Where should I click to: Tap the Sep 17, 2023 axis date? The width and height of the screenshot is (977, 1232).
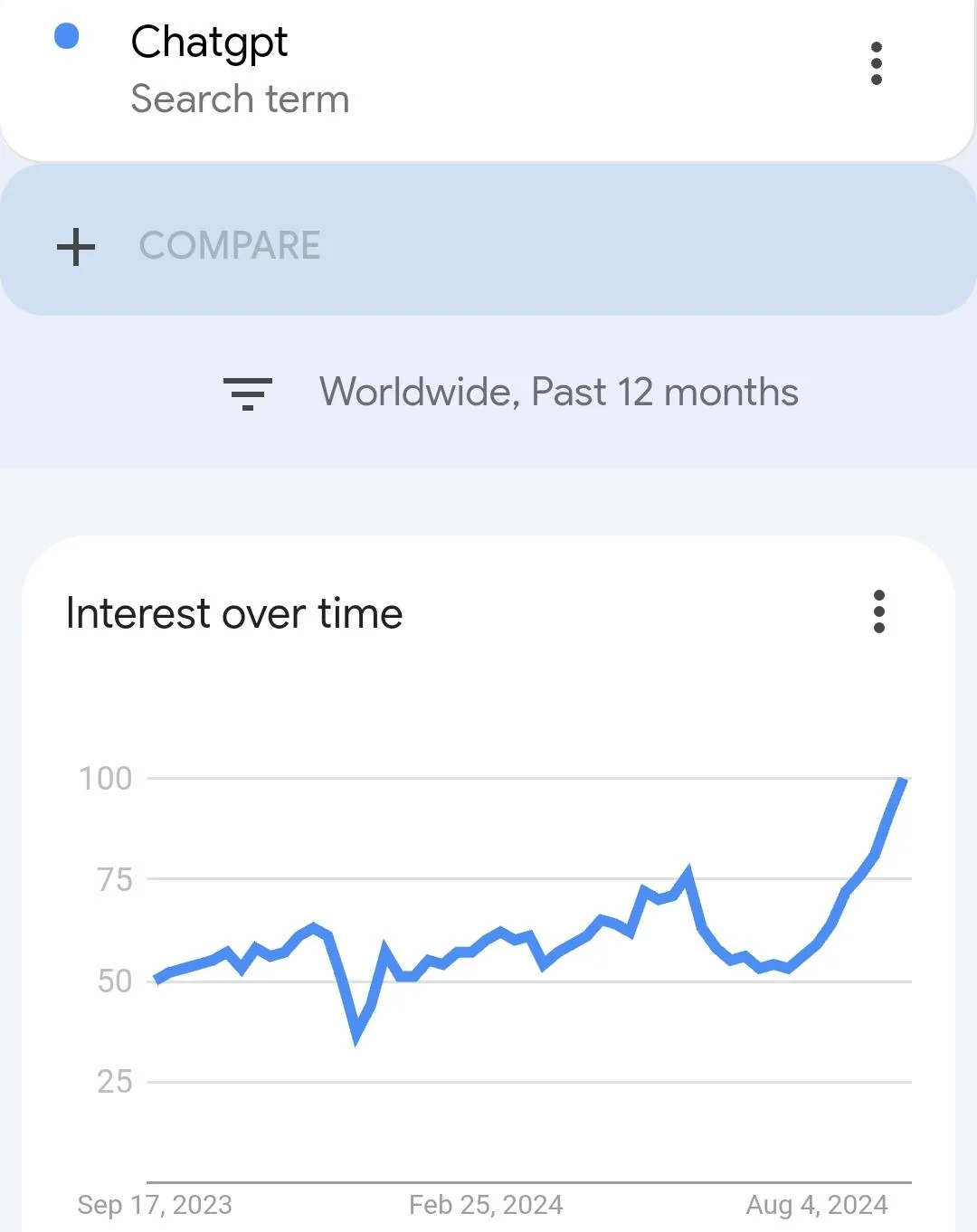pyautogui.click(x=155, y=1205)
